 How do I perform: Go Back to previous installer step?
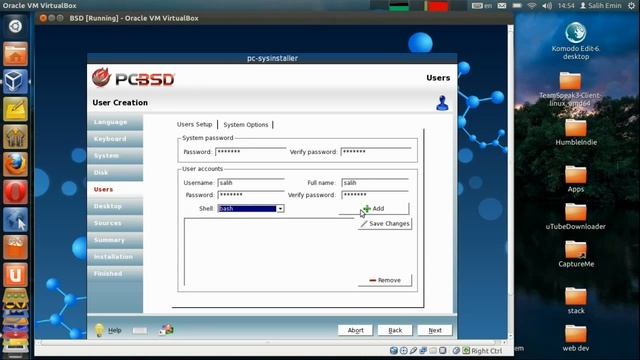point(395,330)
